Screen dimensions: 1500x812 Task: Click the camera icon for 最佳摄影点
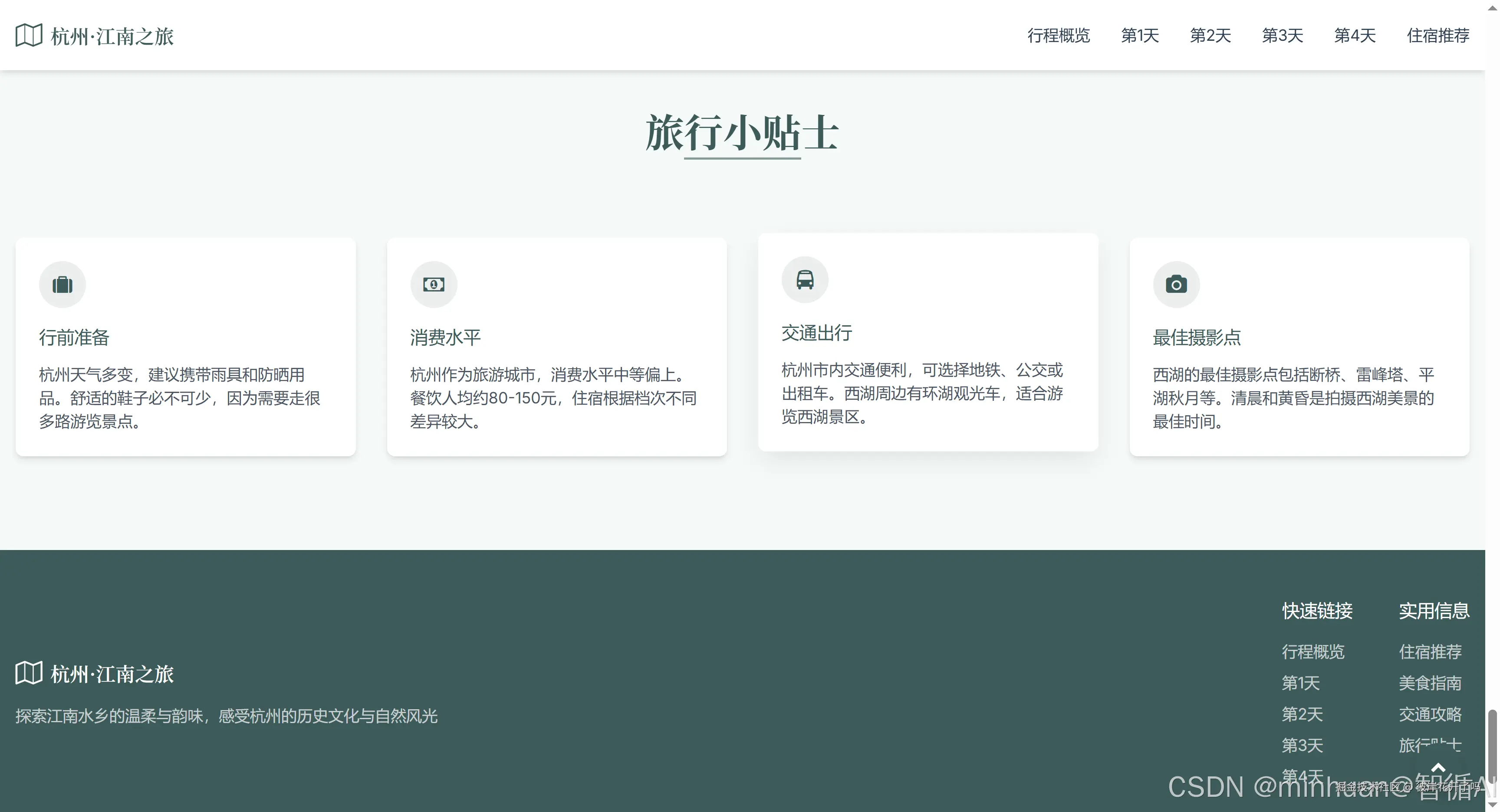(x=1176, y=285)
